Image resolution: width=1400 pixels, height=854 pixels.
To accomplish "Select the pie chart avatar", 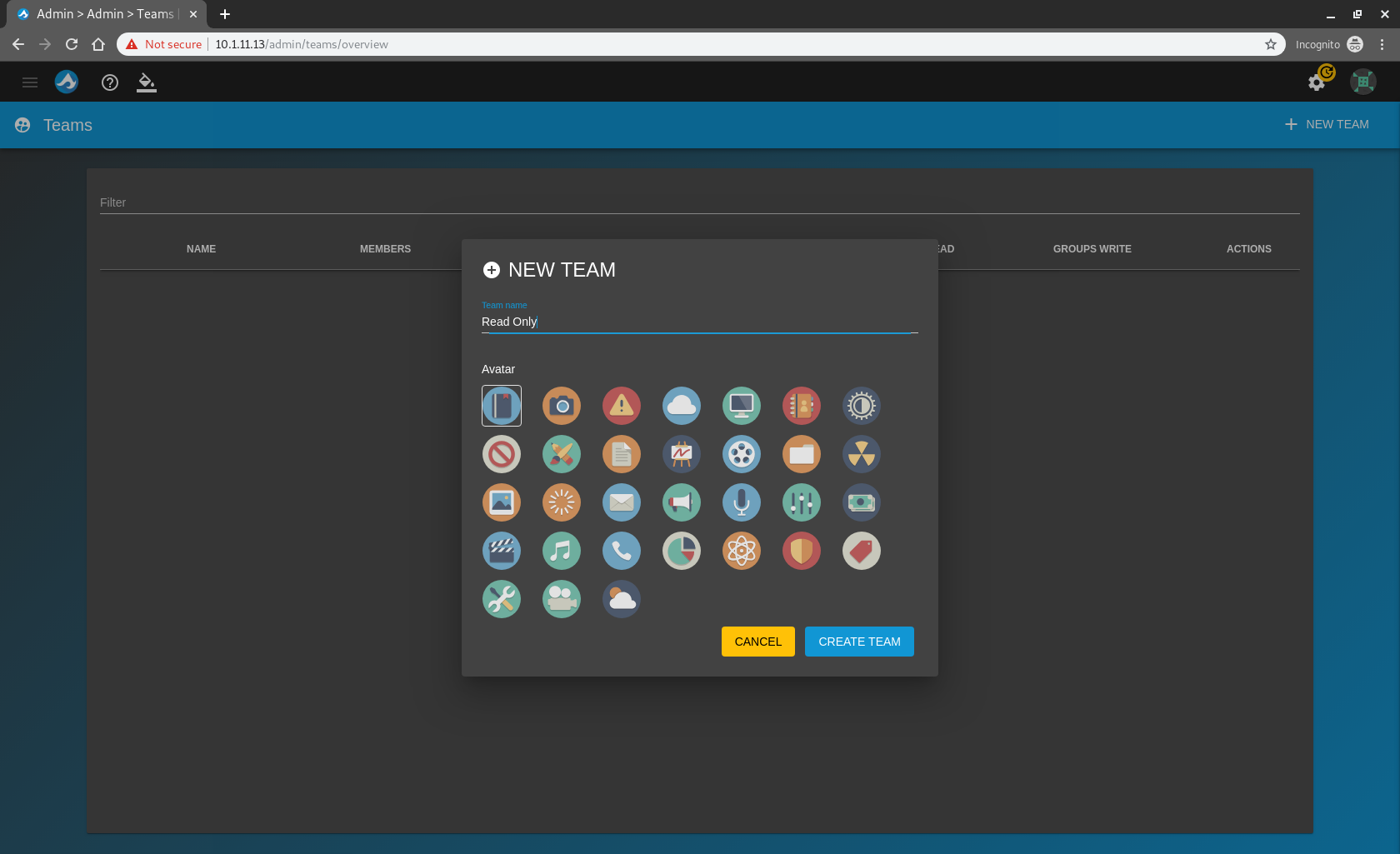I will pyautogui.click(x=682, y=551).
